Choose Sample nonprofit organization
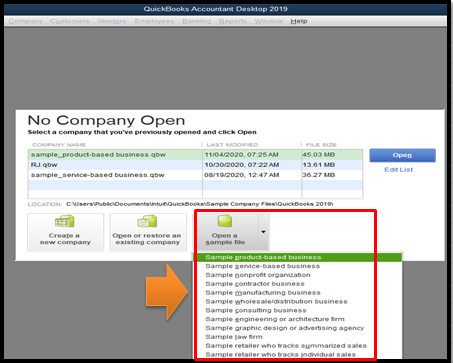Screen dimensions: 453x363 click(x=298, y=275)
